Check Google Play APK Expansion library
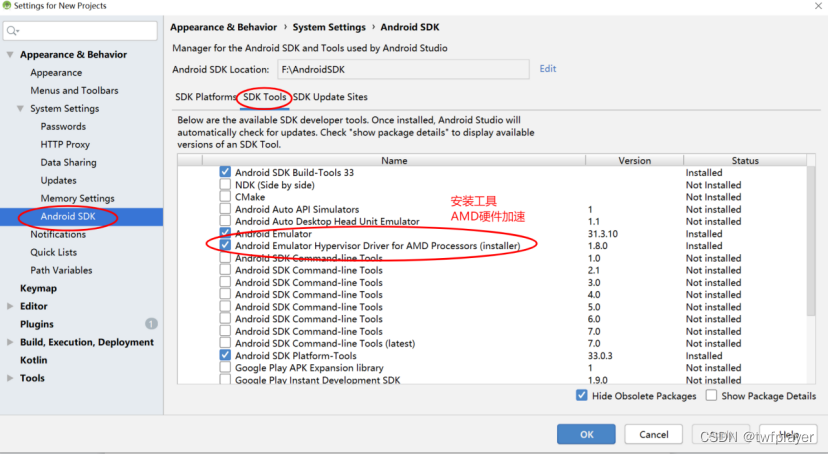The width and height of the screenshot is (829, 454). click(225, 367)
